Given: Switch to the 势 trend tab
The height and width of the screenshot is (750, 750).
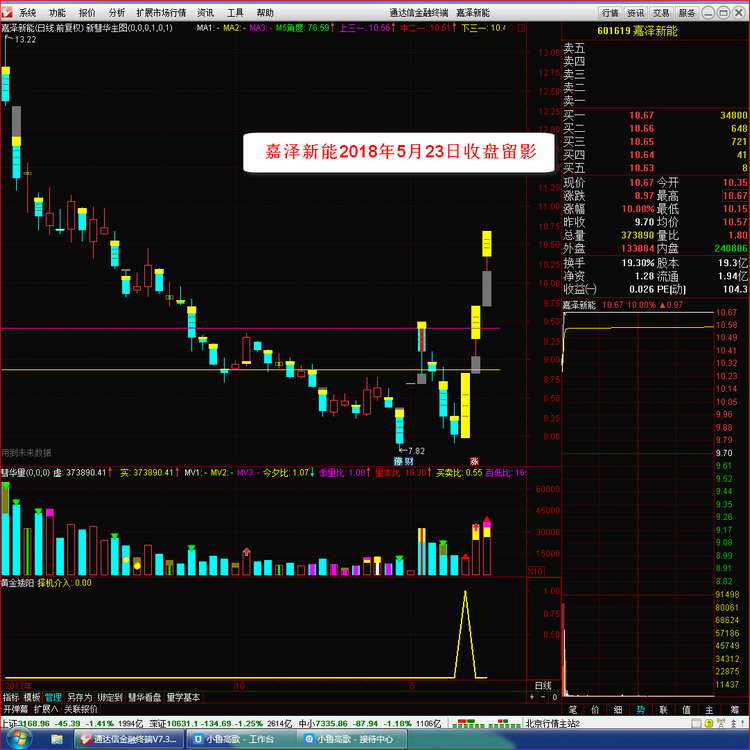Looking at the screenshot, I should (640, 710).
